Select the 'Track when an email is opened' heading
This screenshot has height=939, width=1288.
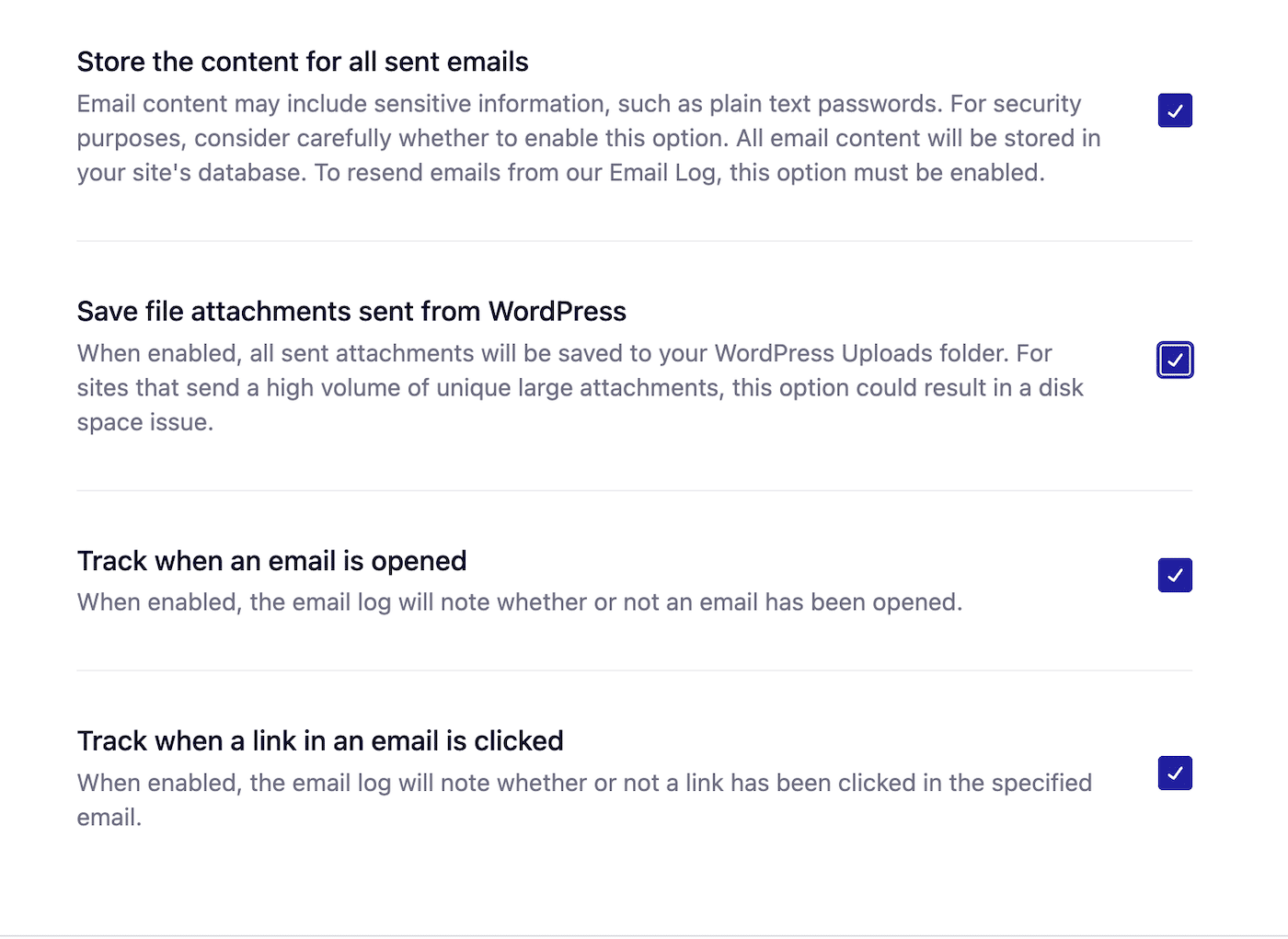(271, 560)
